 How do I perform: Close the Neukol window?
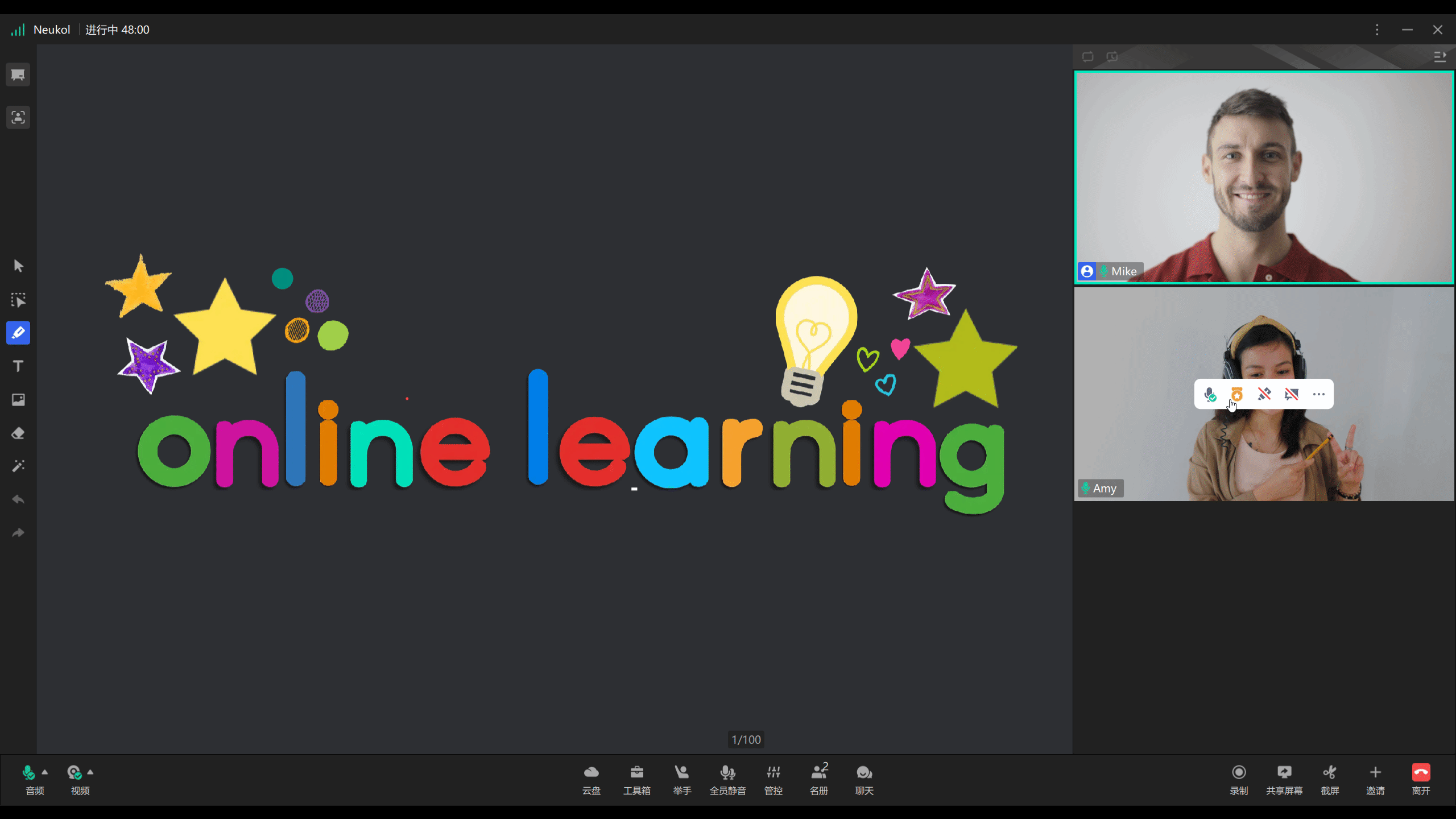(1437, 30)
